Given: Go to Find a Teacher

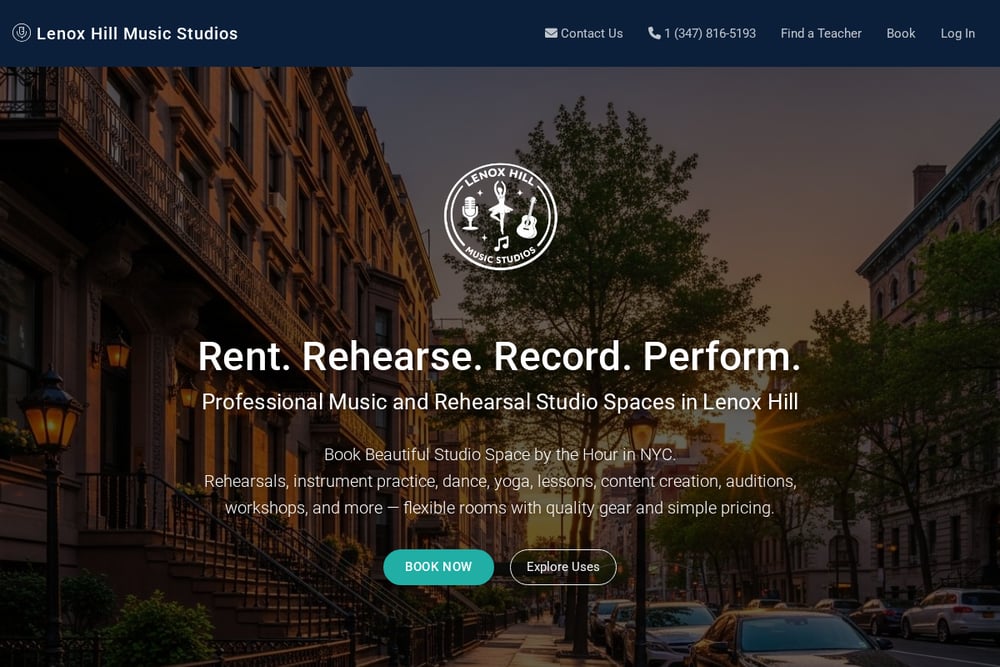Looking at the screenshot, I should (821, 33).
